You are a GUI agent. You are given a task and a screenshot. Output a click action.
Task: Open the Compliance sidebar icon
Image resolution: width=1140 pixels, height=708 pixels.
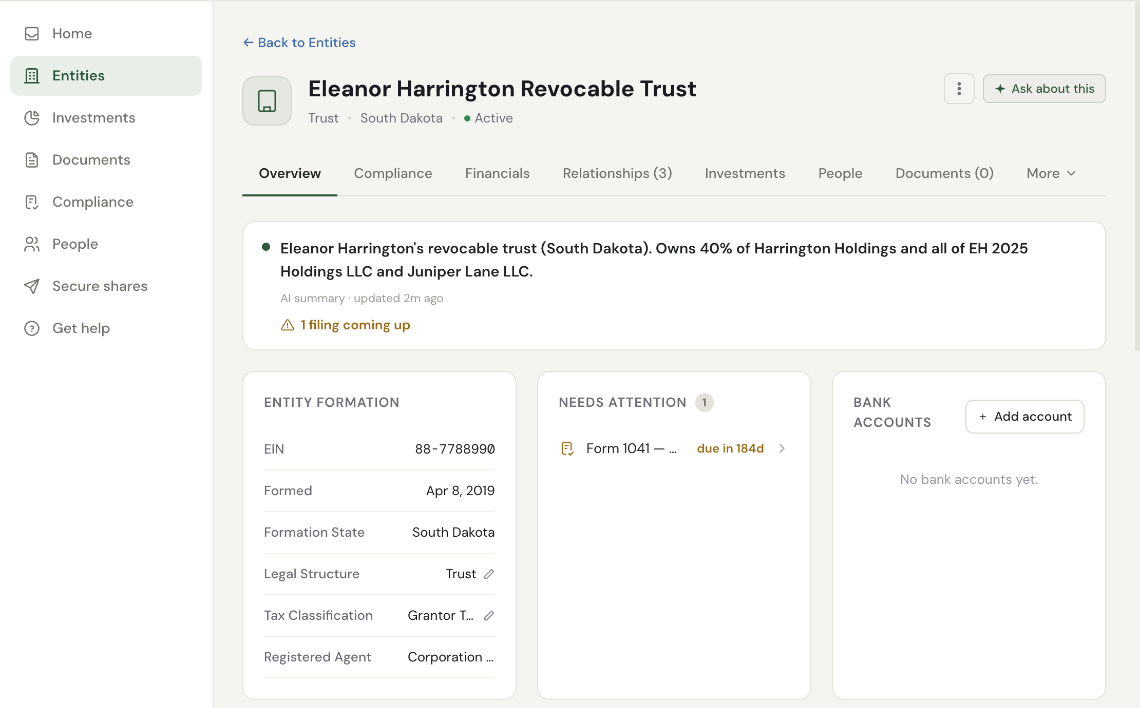[32, 202]
